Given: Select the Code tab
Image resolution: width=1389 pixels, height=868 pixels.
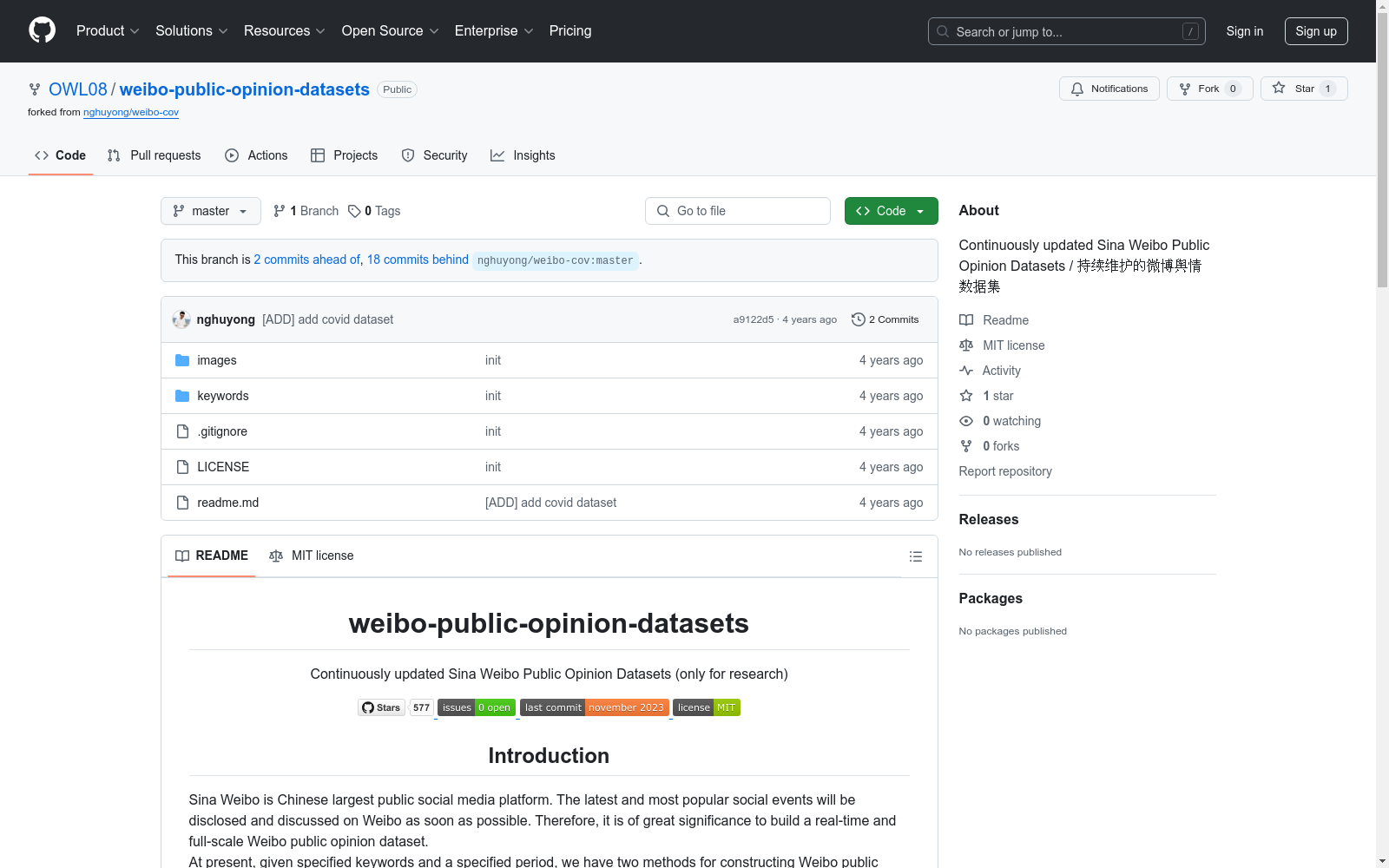Looking at the screenshot, I should click(61, 155).
